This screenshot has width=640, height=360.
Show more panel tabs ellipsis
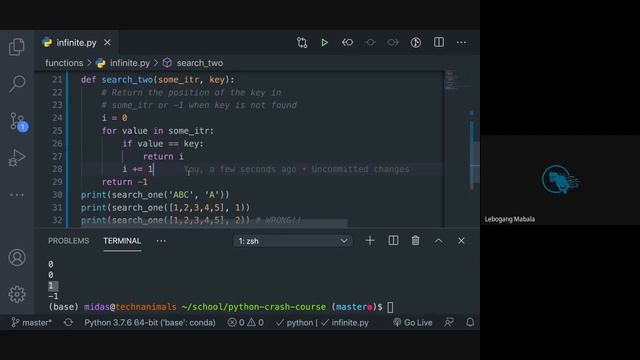[x=161, y=241]
